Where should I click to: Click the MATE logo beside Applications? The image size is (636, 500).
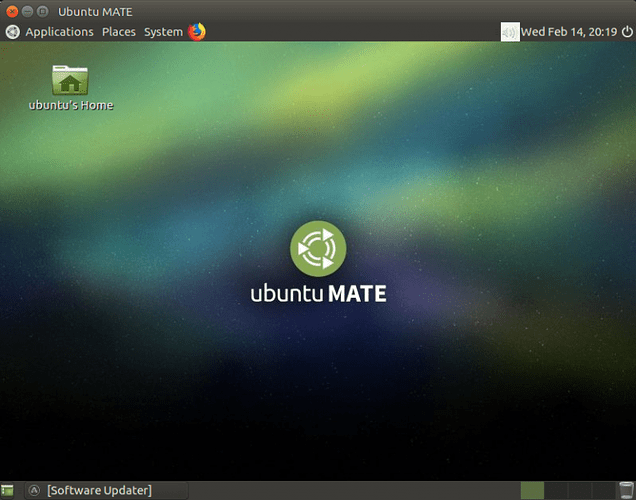tap(12, 32)
